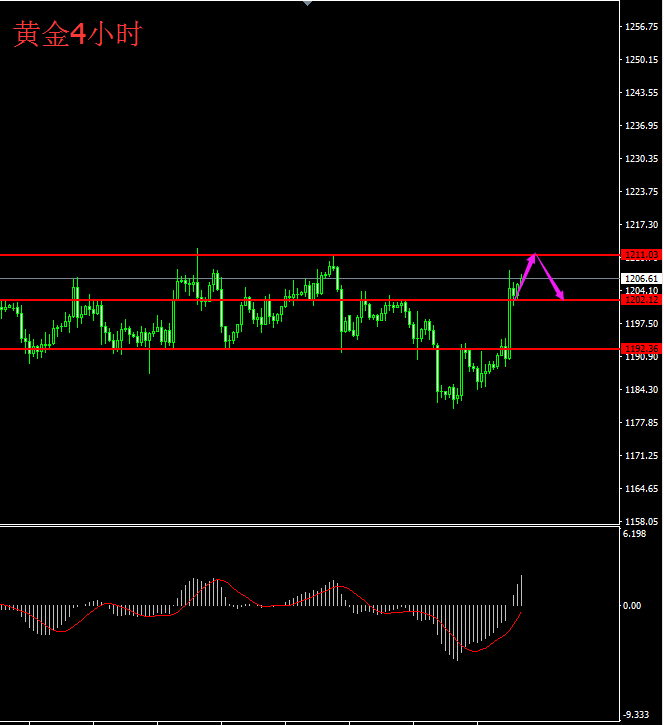Click the chart shift triangle marker at the top
Viewport: 664px width, 725px height.
pyautogui.click(x=307, y=3)
